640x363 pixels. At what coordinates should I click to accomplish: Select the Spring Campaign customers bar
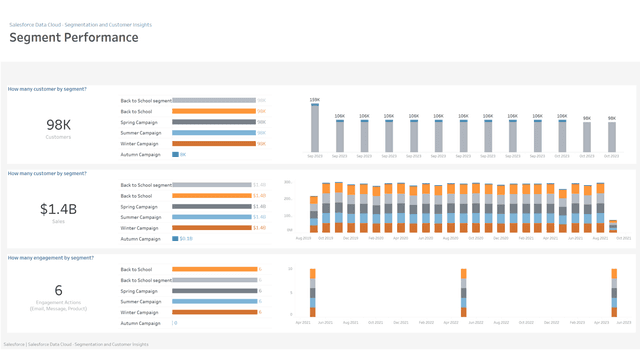[x=214, y=122]
